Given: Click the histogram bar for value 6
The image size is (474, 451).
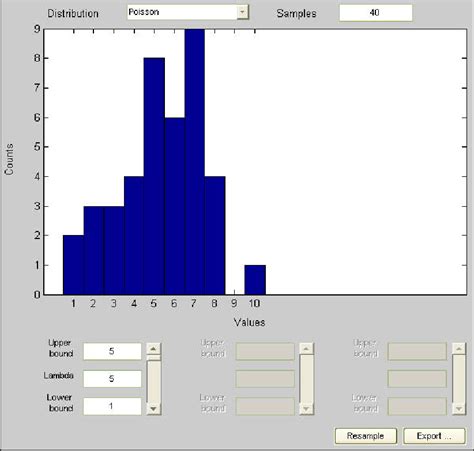Looking at the screenshot, I should point(175,206).
